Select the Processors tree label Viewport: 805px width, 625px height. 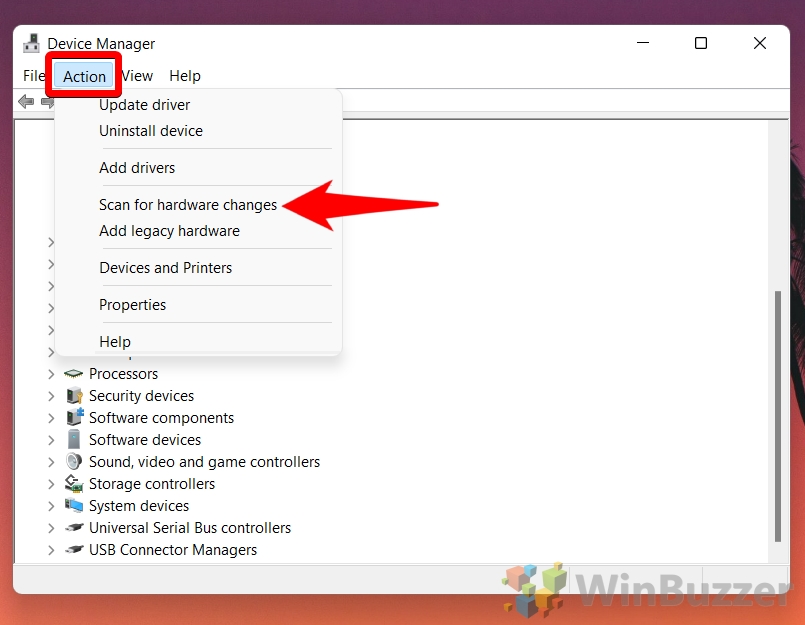[x=123, y=374]
